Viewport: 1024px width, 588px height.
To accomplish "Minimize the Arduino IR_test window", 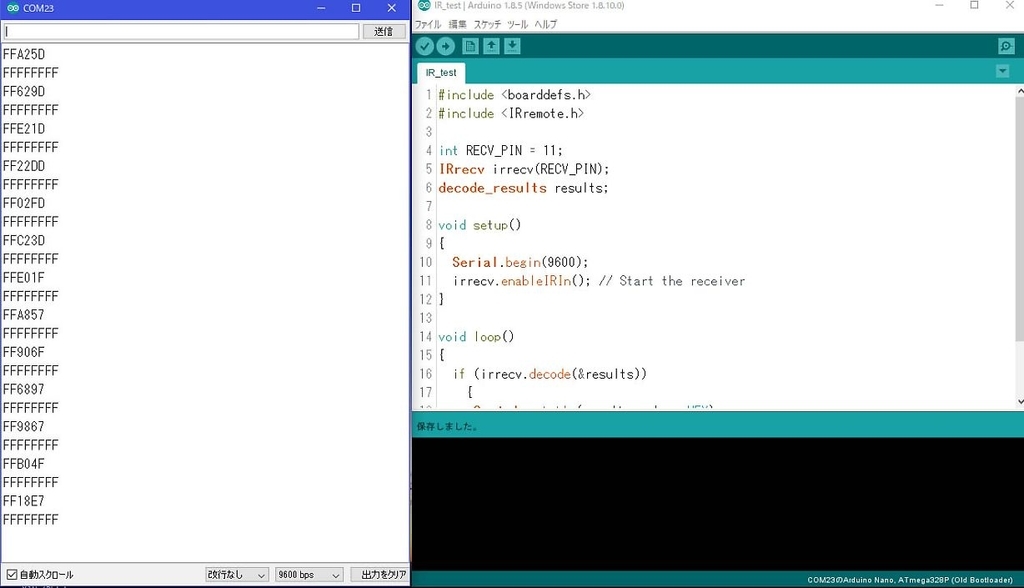I will [939, 5].
